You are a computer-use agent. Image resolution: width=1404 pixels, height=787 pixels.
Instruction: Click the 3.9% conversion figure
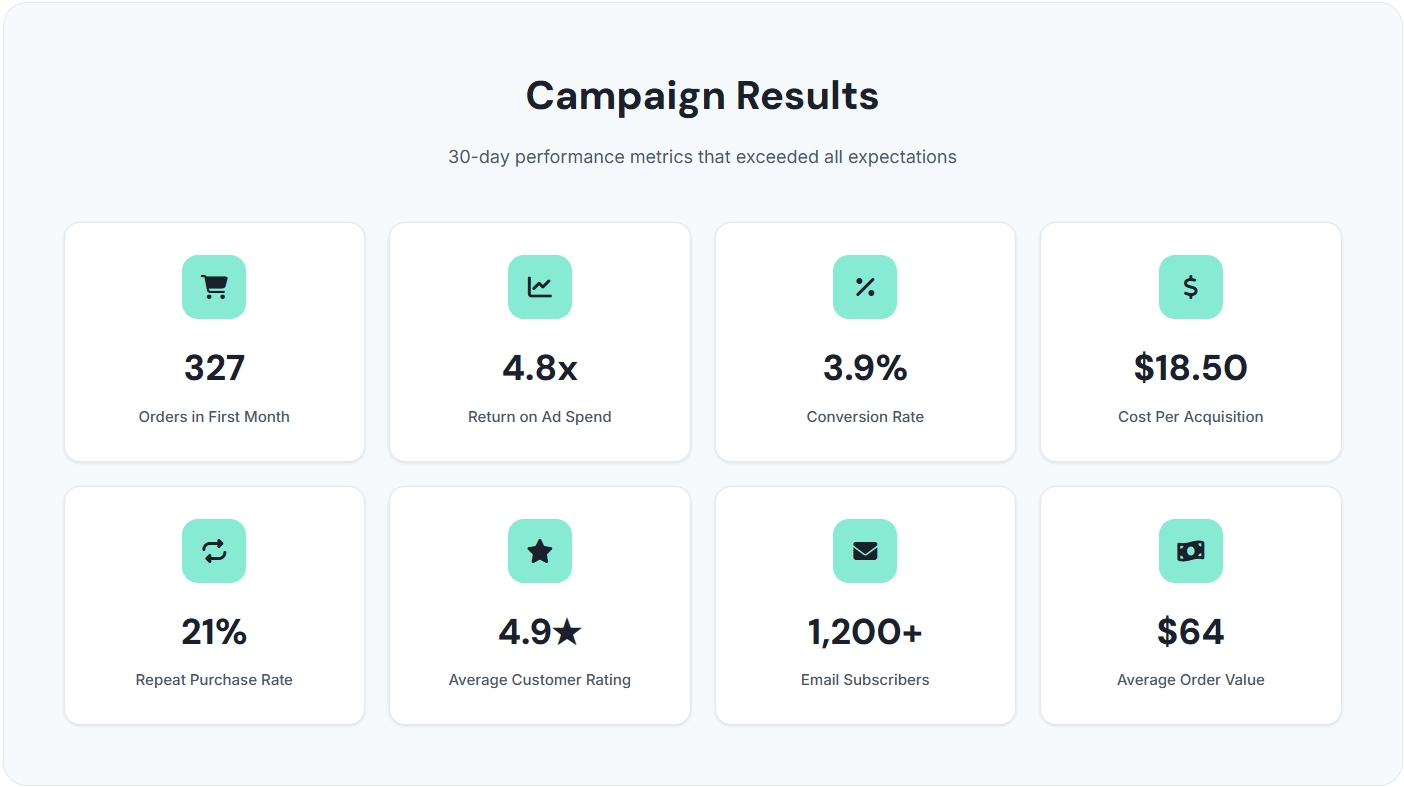tap(865, 368)
